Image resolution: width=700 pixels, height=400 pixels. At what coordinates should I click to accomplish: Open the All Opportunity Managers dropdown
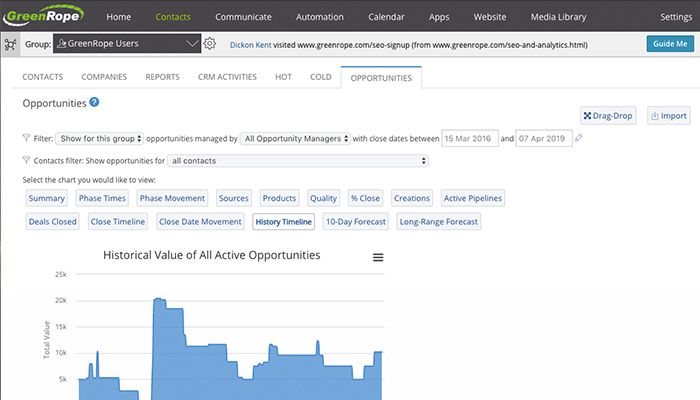coord(296,138)
